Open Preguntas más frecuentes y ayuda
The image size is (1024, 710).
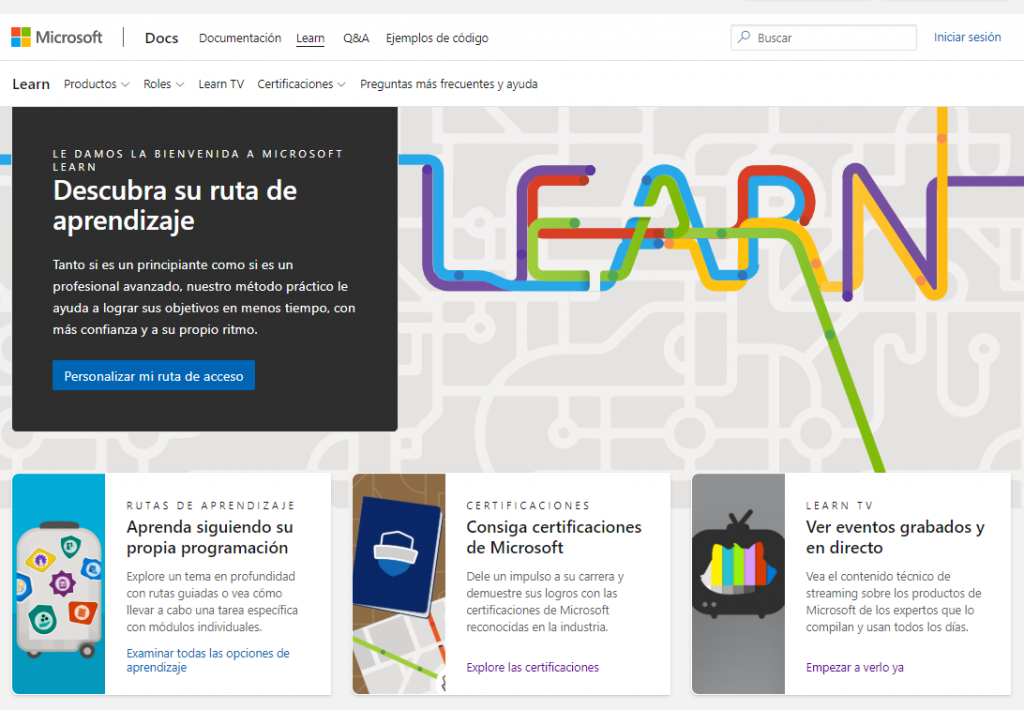(x=448, y=84)
